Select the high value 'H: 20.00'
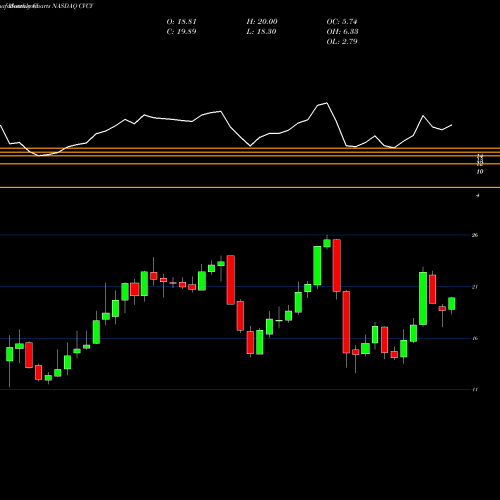This screenshot has height=500, width=500. click(262, 22)
